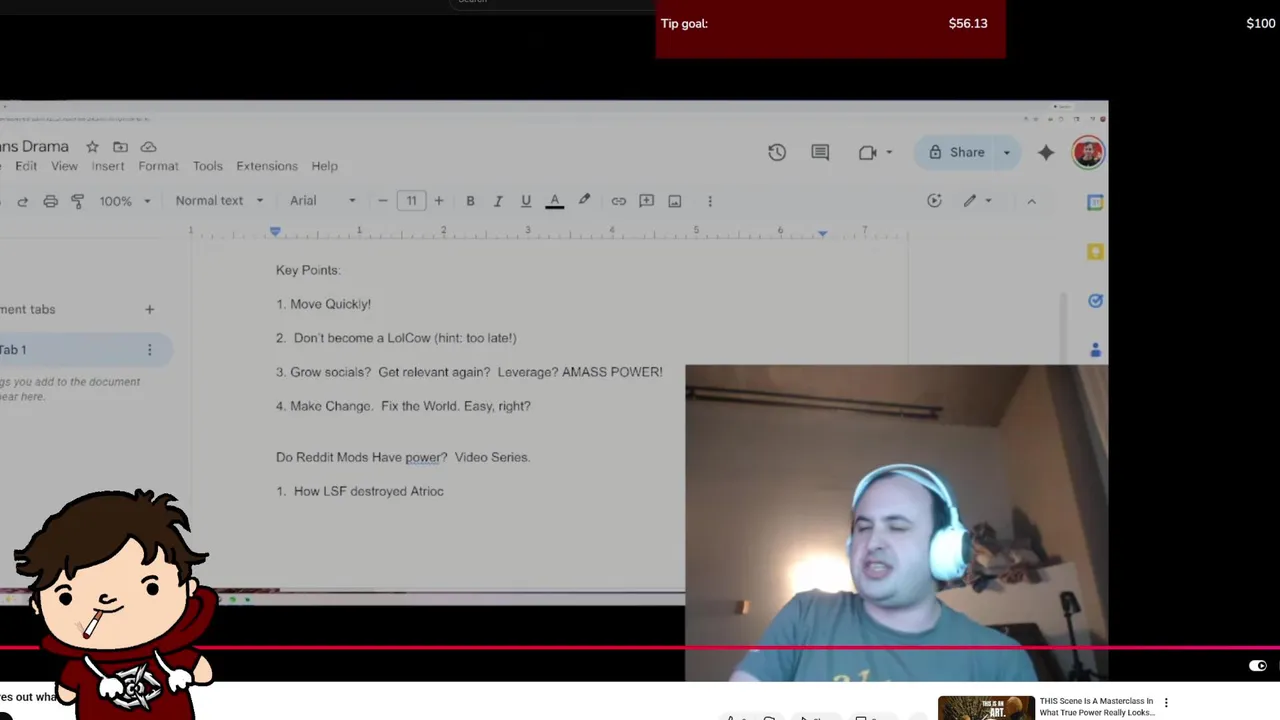
Task: Open the highlight color marker
Action: click(584, 201)
